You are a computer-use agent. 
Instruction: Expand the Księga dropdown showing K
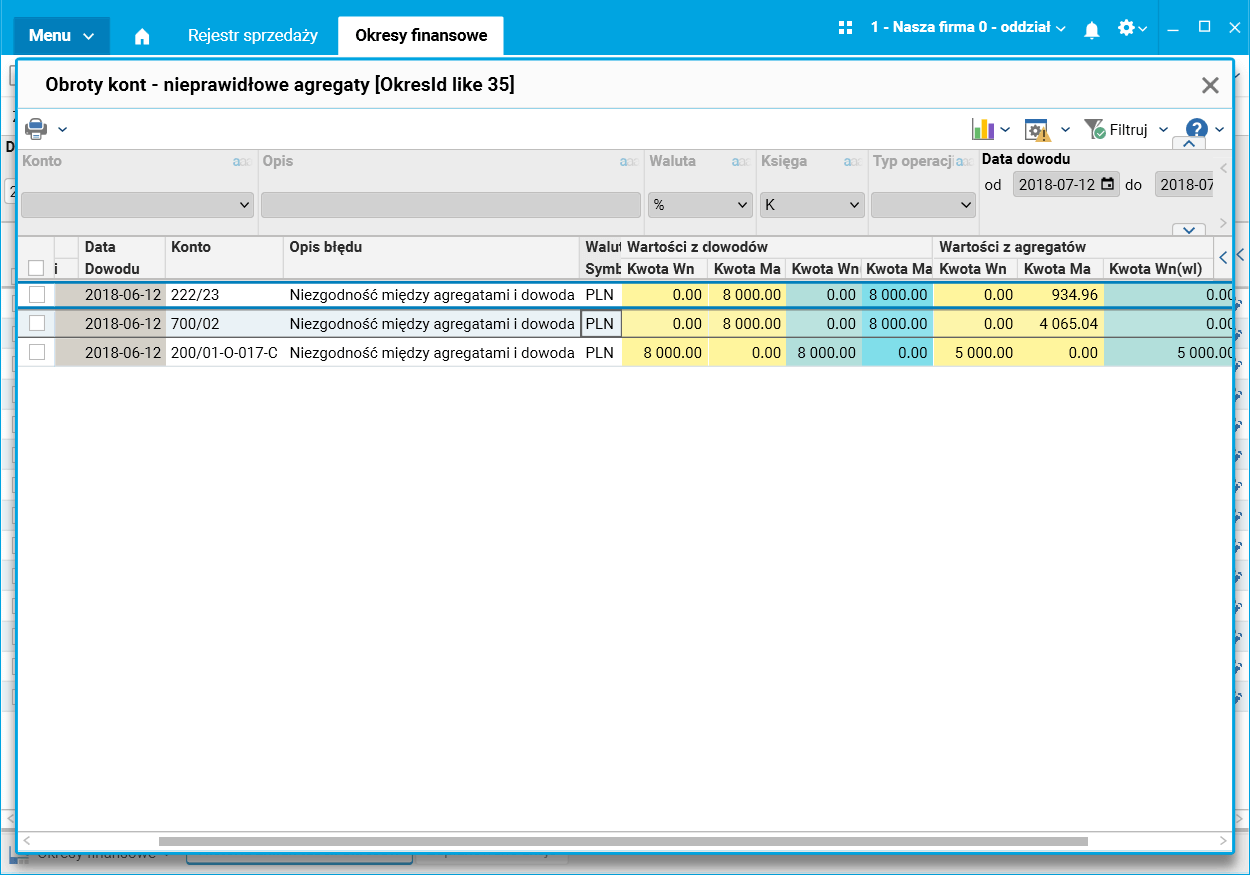click(x=811, y=205)
